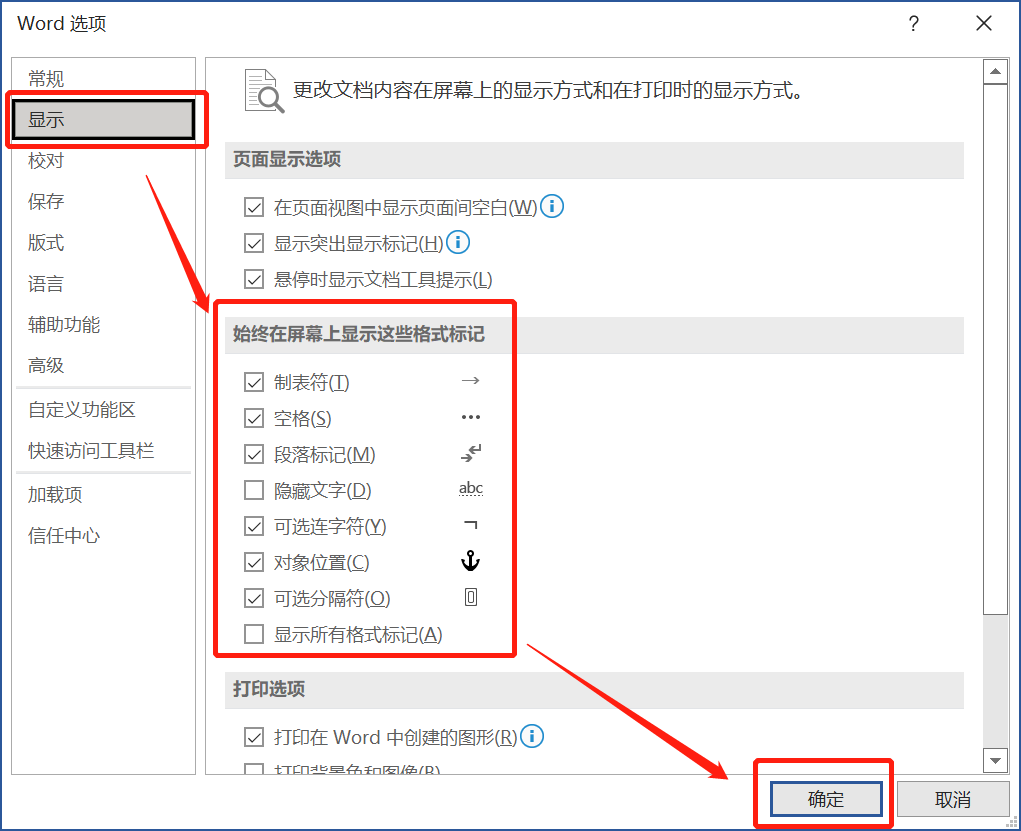Open the 版式 category
Image resolution: width=1021 pixels, height=831 pixels.
[x=104, y=242]
